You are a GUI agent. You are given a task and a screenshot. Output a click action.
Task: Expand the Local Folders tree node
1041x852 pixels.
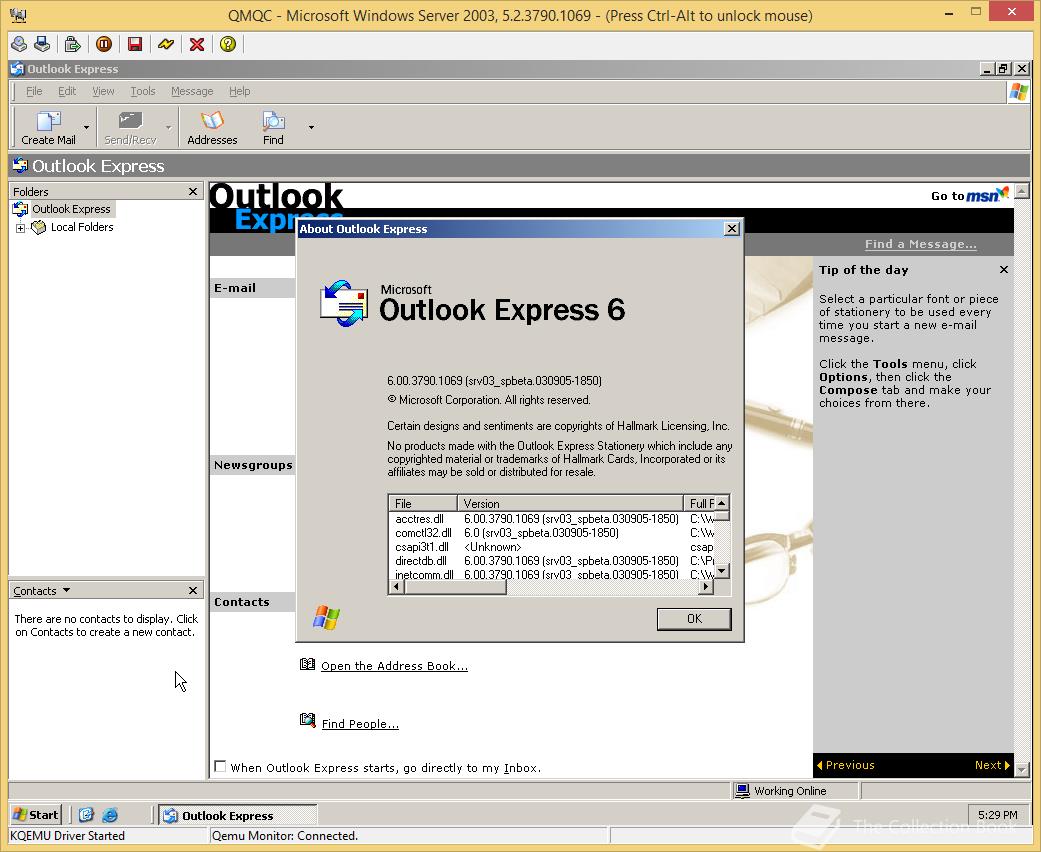21,228
